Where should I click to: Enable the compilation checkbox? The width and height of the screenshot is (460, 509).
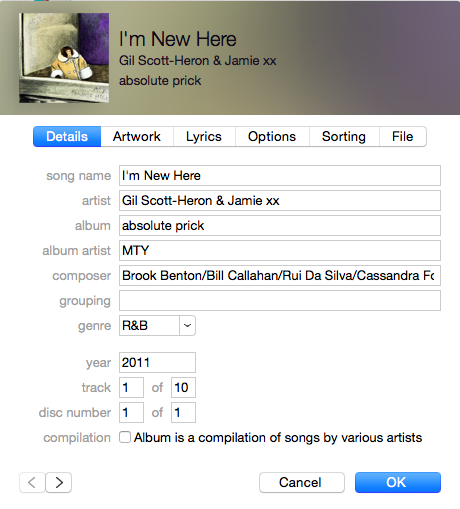click(125, 437)
